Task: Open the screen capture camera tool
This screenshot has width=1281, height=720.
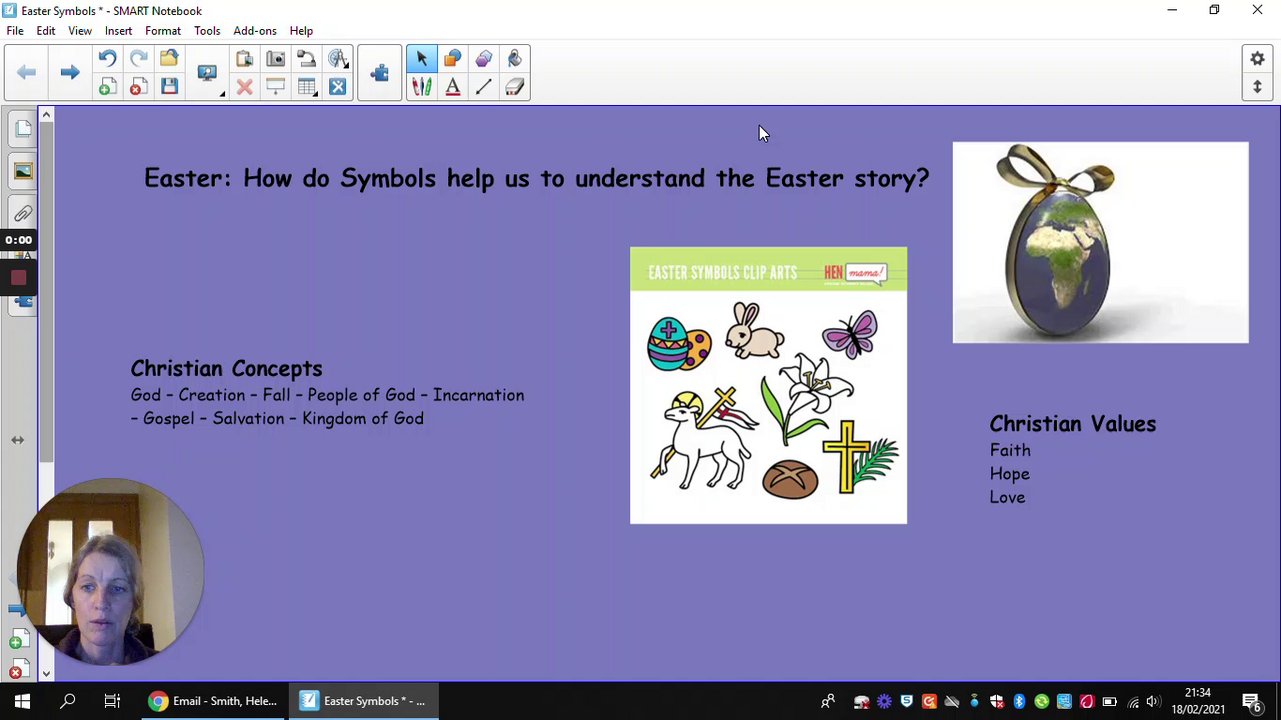Action: coord(275,59)
